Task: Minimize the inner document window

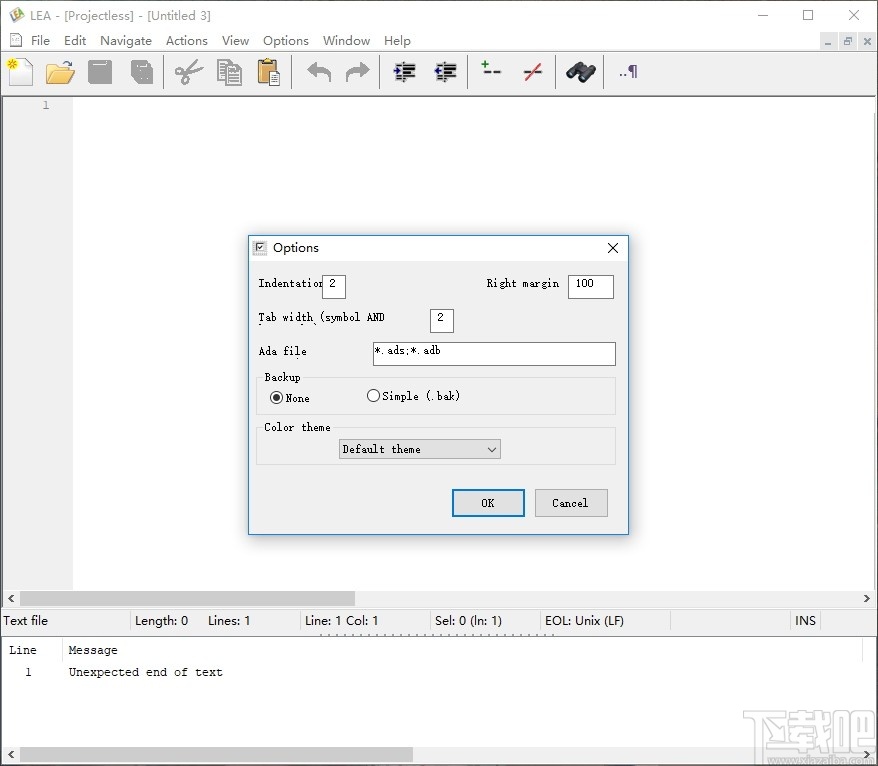Action: click(x=828, y=41)
